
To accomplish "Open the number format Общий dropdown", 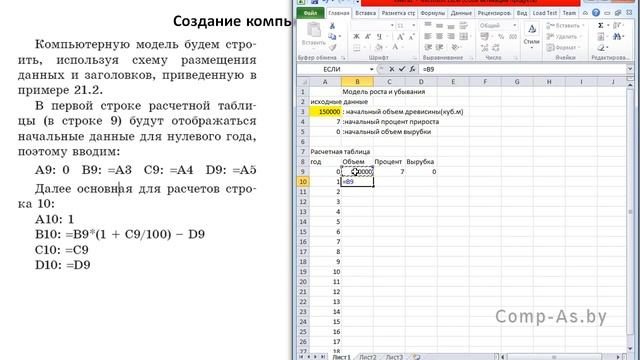I will [x=514, y=25].
